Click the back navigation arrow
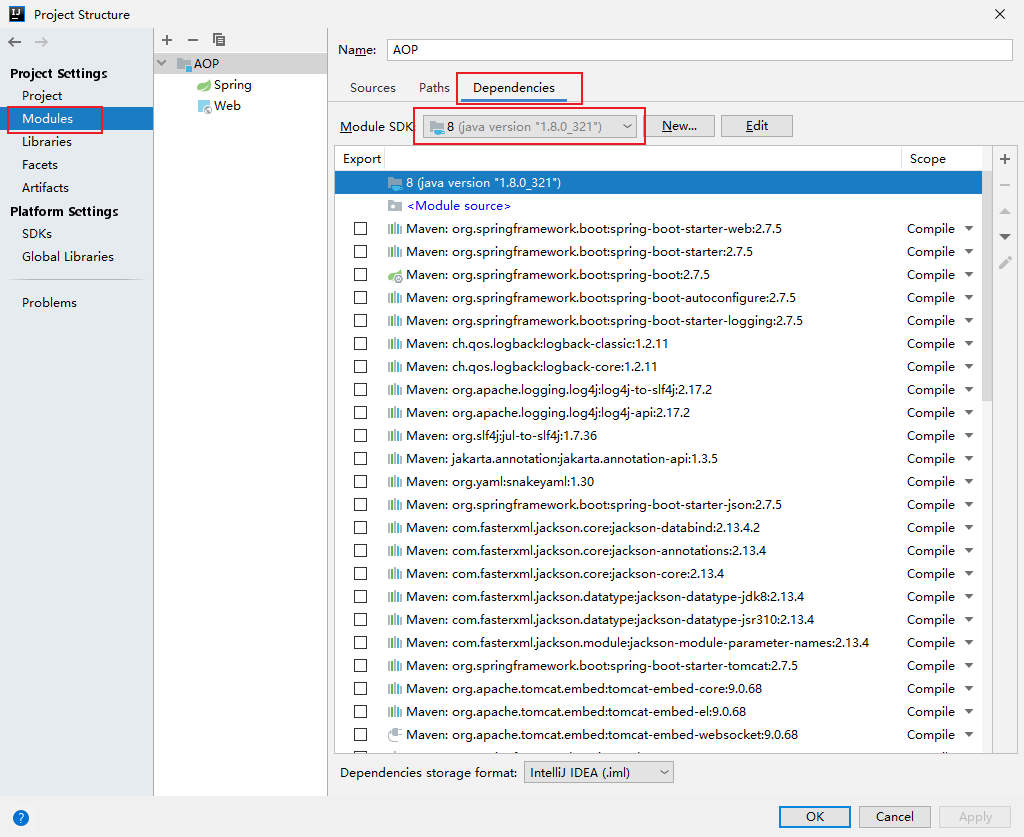The height and width of the screenshot is (837, 1024). [x=14, y=42]
